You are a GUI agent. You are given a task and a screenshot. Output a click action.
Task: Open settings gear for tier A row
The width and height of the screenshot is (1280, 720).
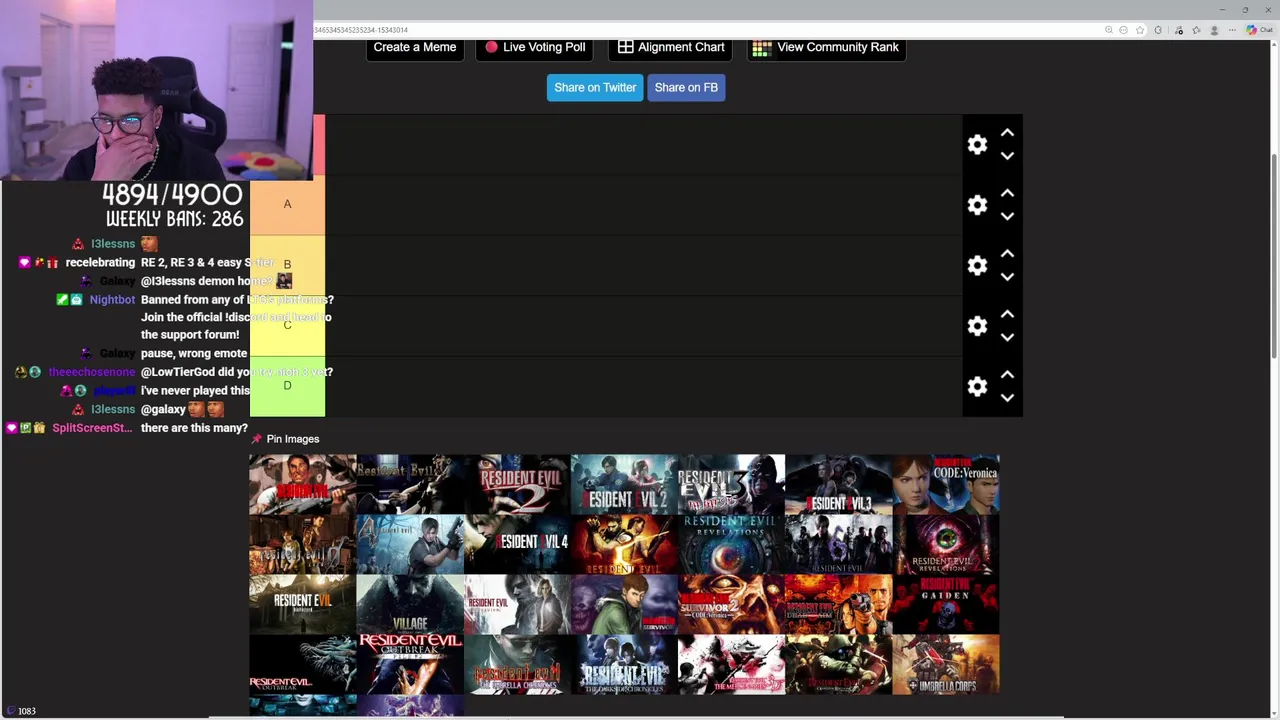[x=977, y=205]
